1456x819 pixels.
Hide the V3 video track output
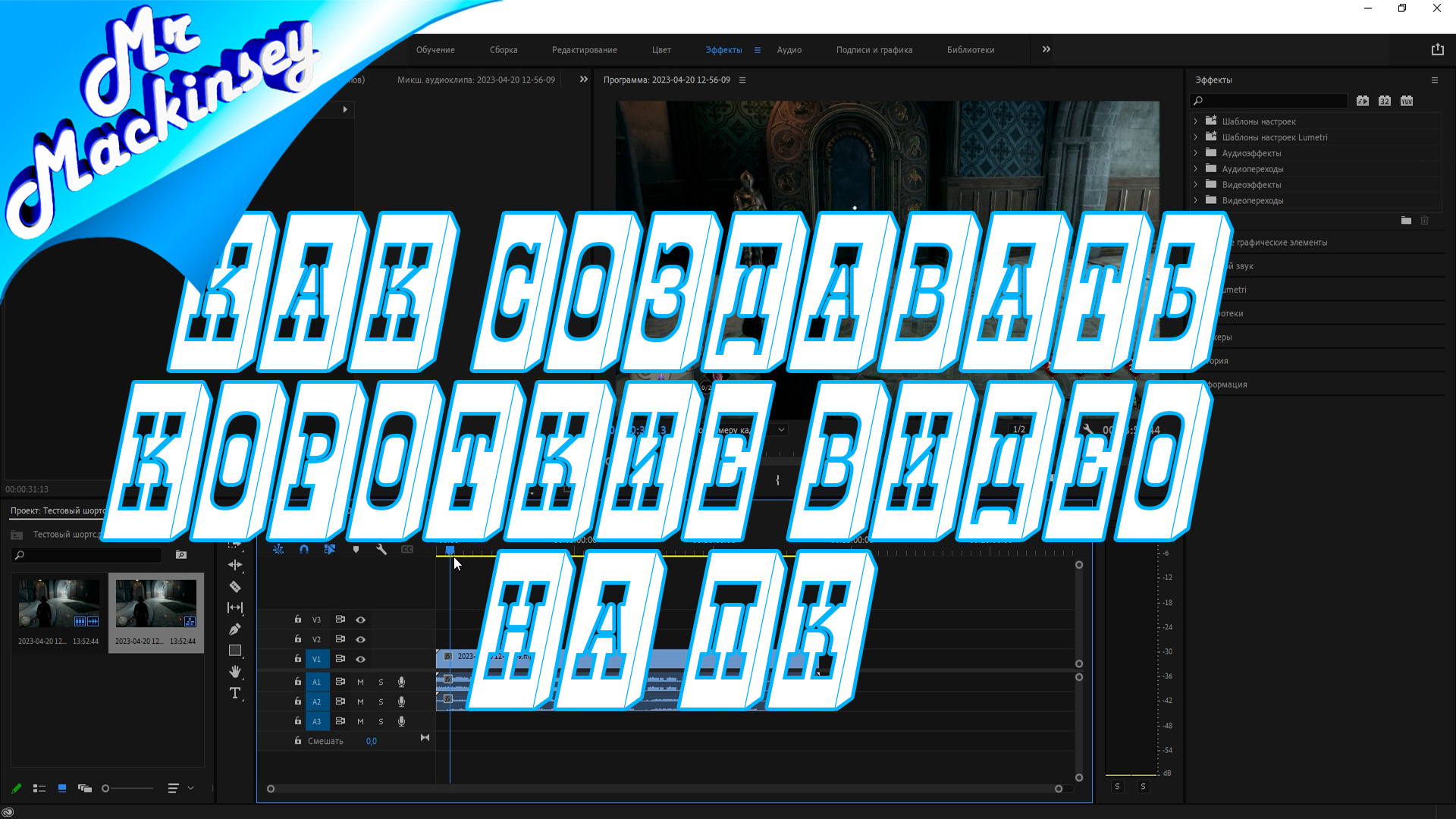[361, 620]
